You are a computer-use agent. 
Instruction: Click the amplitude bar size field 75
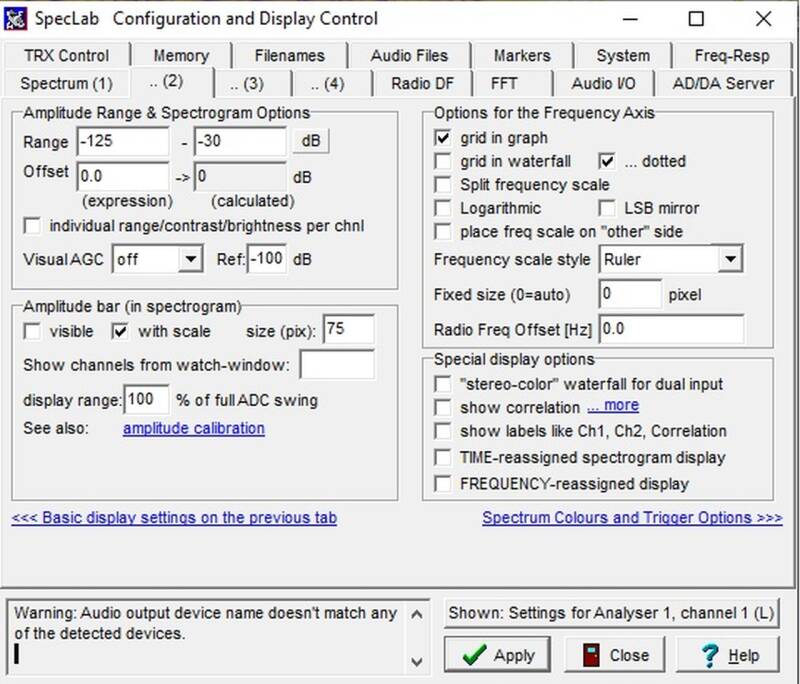click(349, 328)
